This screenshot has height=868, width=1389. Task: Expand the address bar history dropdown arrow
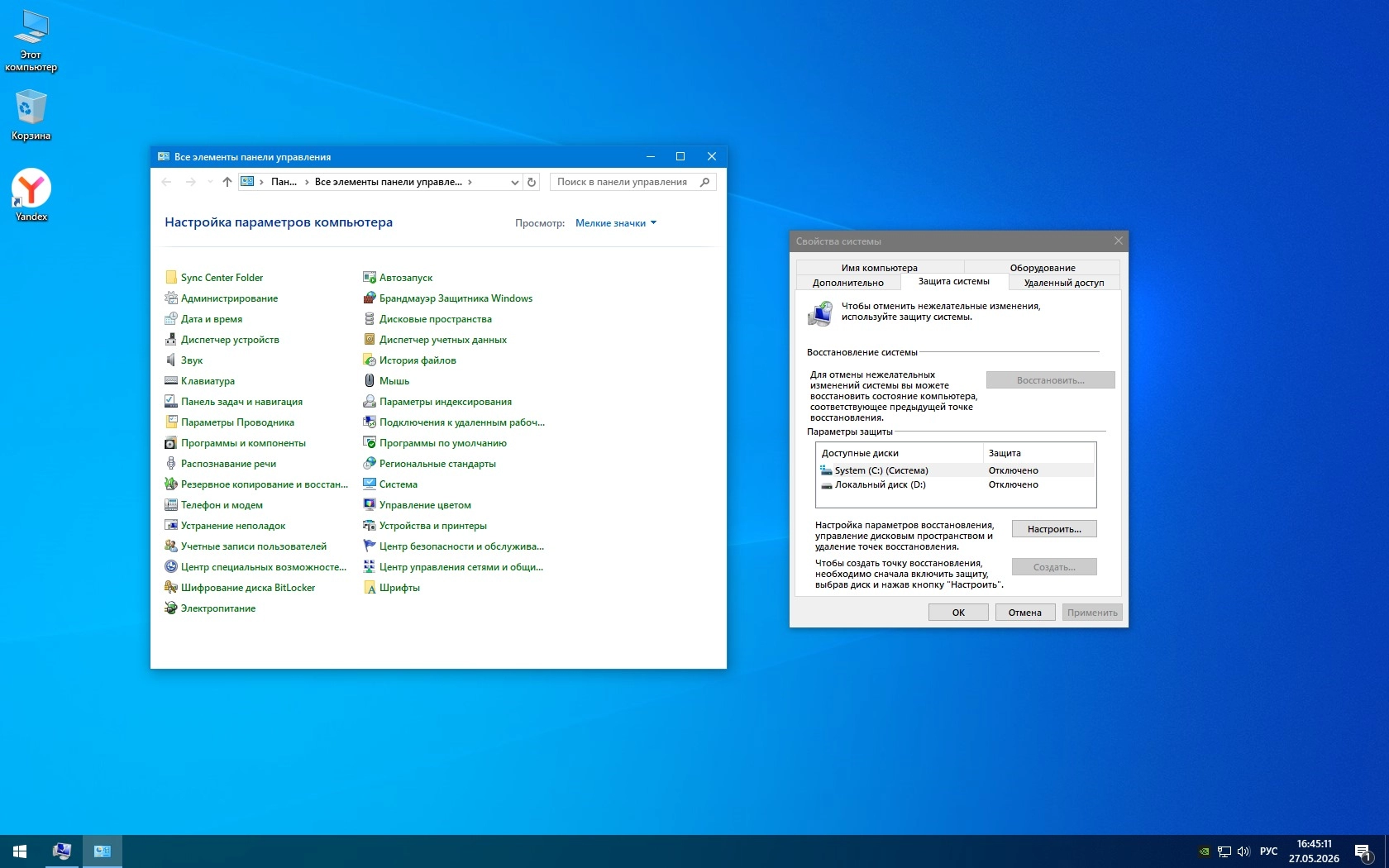515,182
